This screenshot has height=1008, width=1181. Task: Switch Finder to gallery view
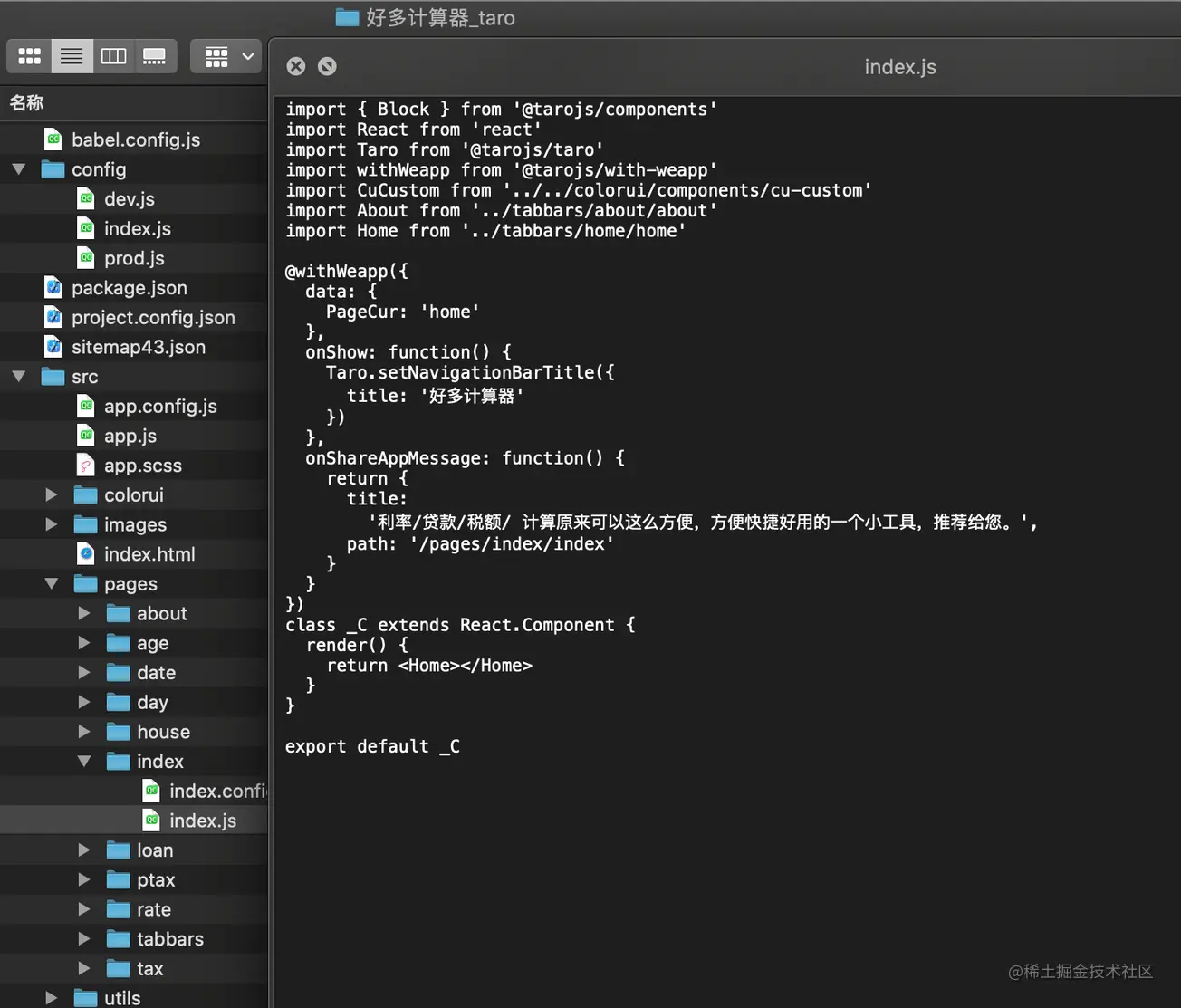point(155,56)
